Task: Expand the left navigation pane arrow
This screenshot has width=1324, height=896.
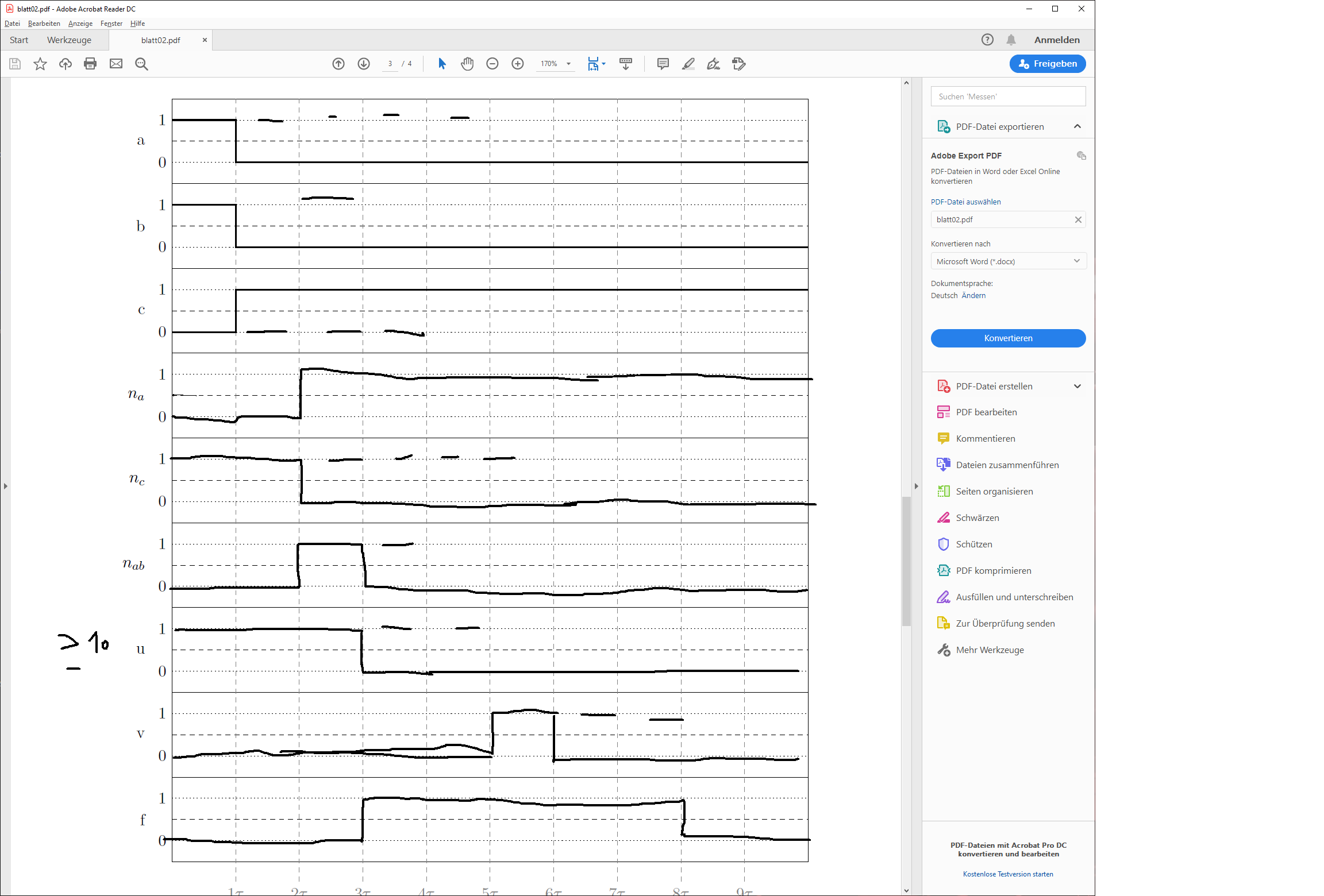Action: pos(5,486)
